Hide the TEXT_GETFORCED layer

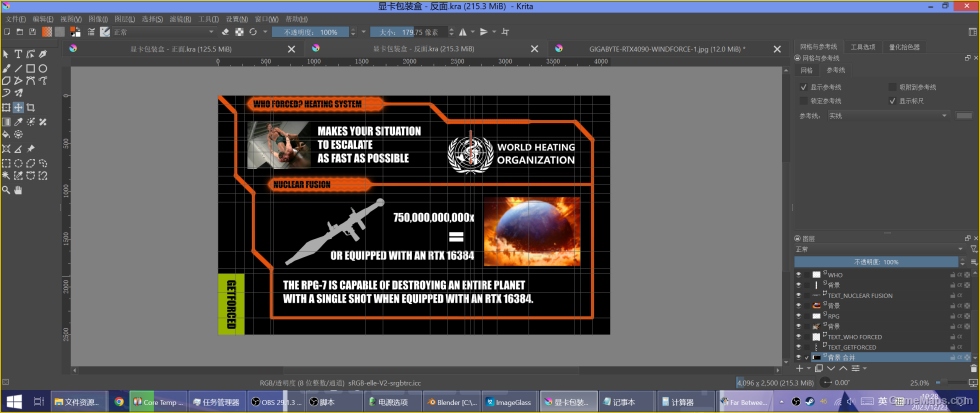pyautogui.click(x=798, y=347)
